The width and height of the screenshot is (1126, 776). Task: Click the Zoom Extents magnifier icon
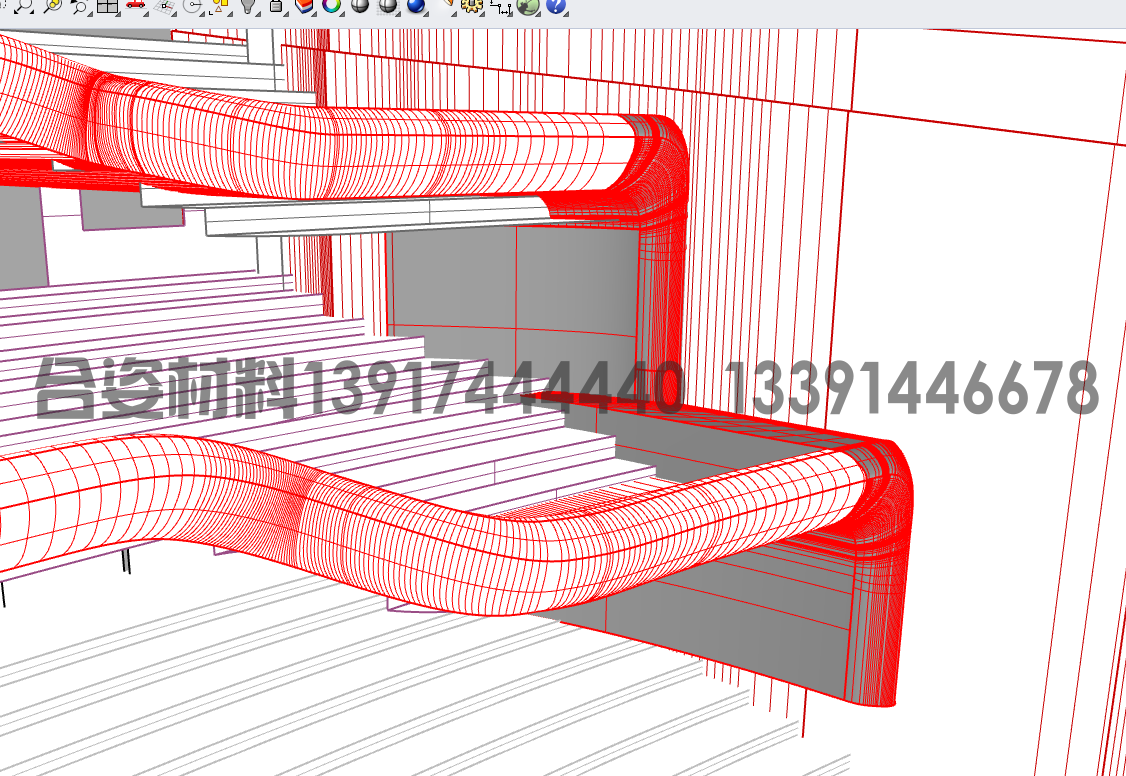[x=22, y=6]
